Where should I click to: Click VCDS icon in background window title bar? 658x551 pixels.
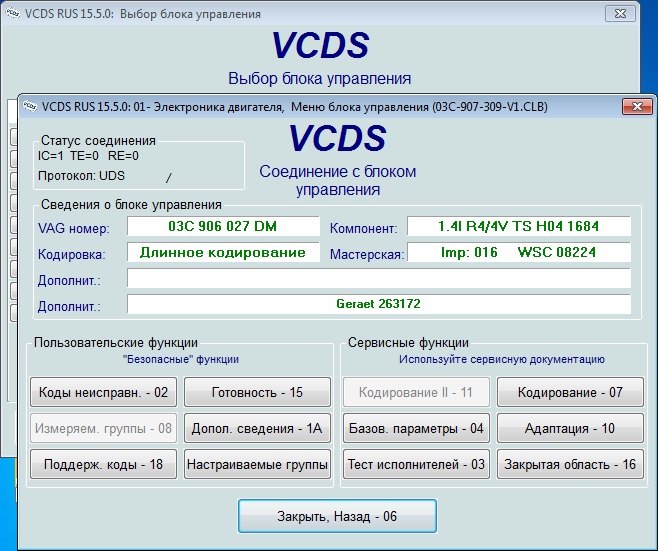pyautogui.click(x=13, y=13)
